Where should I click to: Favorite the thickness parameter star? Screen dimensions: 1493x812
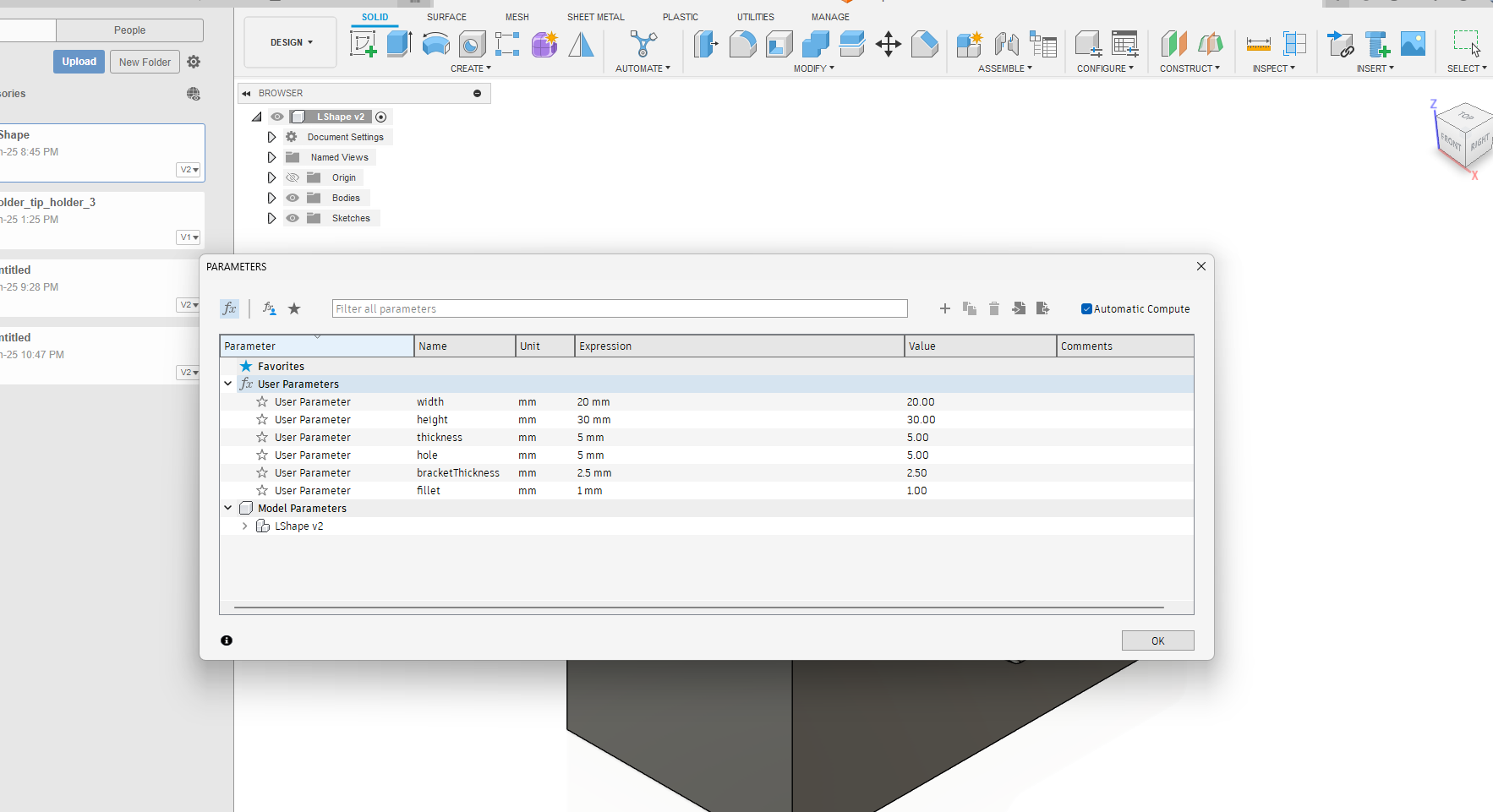[x=262, y=438]
